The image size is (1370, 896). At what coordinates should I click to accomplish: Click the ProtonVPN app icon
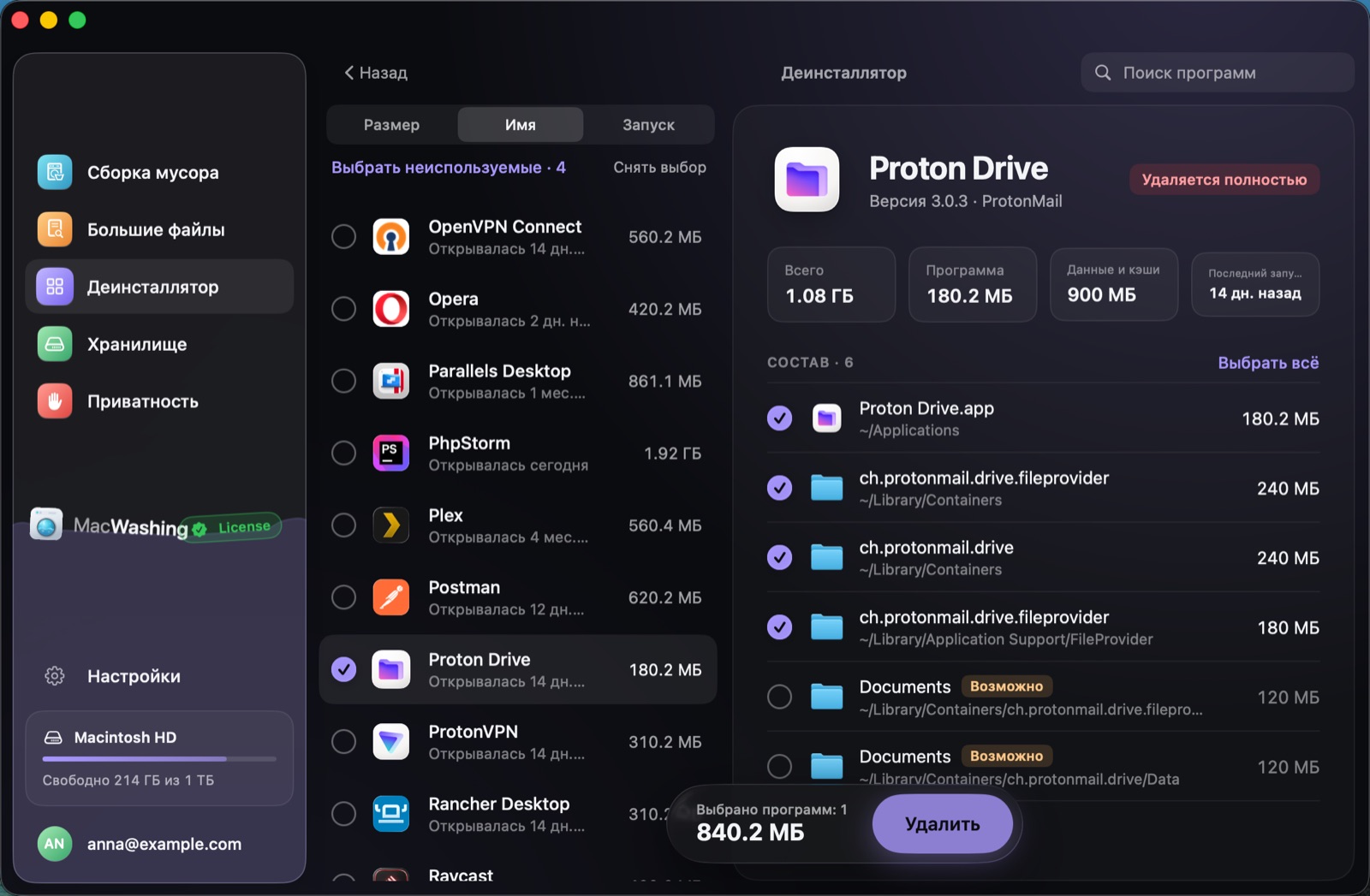[x=391, y=742]
